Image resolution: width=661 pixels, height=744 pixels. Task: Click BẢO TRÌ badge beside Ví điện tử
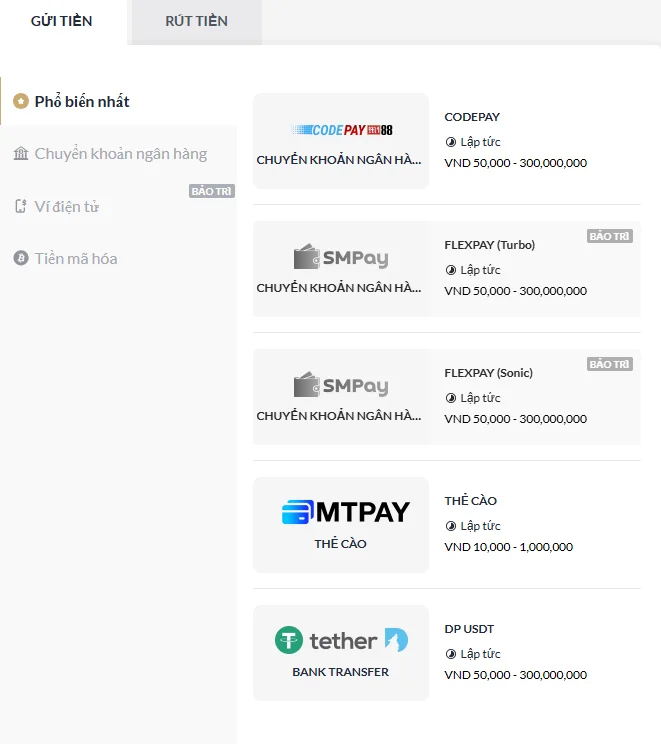pyautogui.click(x=212, y=191)
